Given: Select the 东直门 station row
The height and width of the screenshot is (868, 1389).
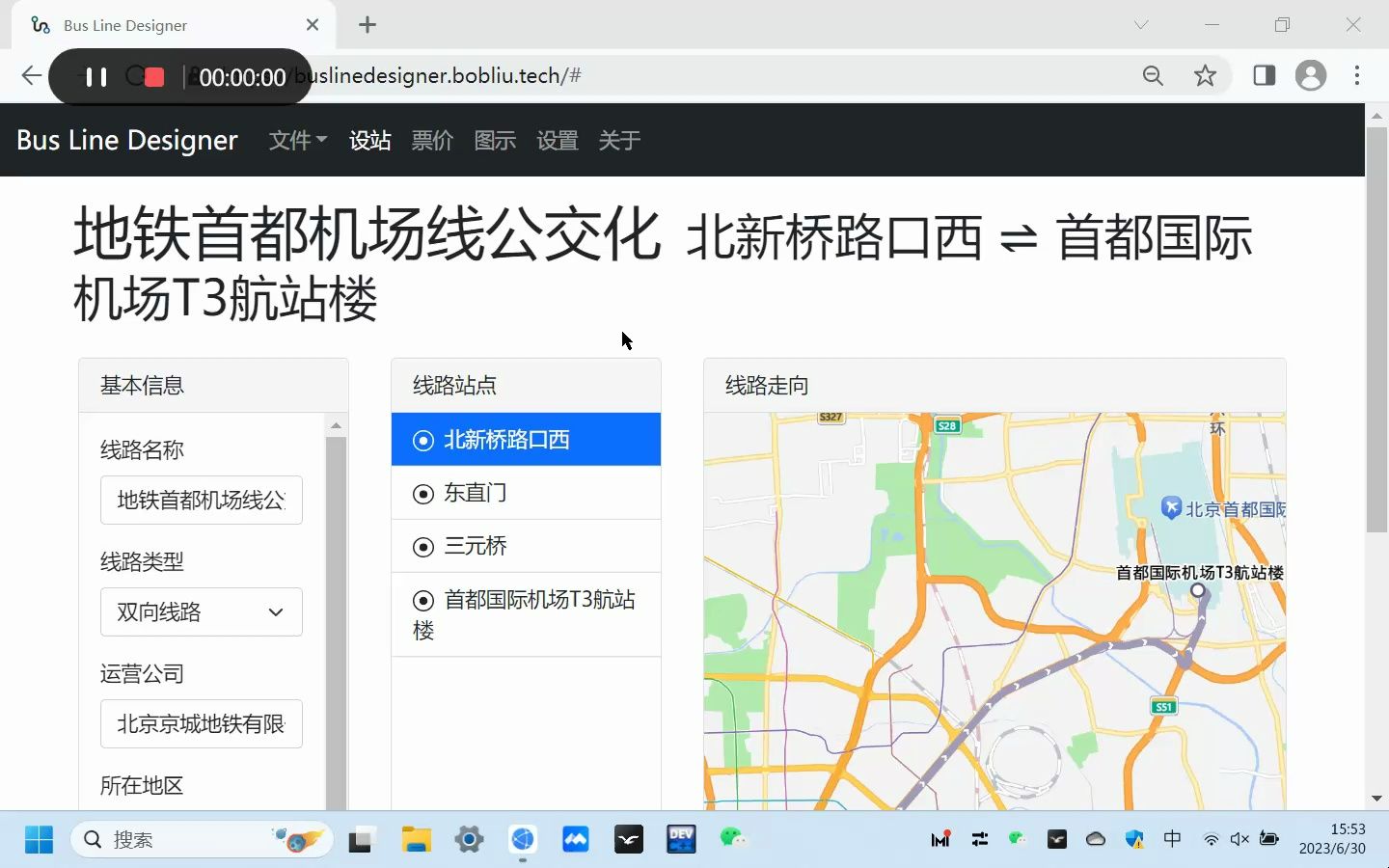Looking at the screenshot, I should pos(526,493).
